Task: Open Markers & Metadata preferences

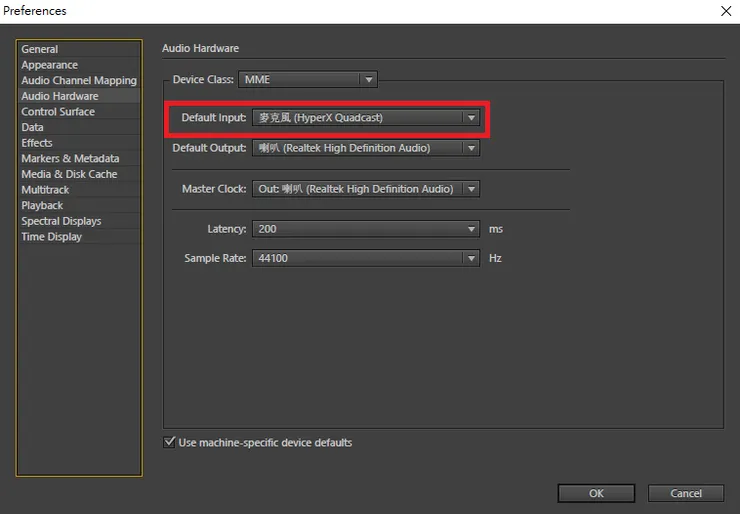Action: point(70,158)
